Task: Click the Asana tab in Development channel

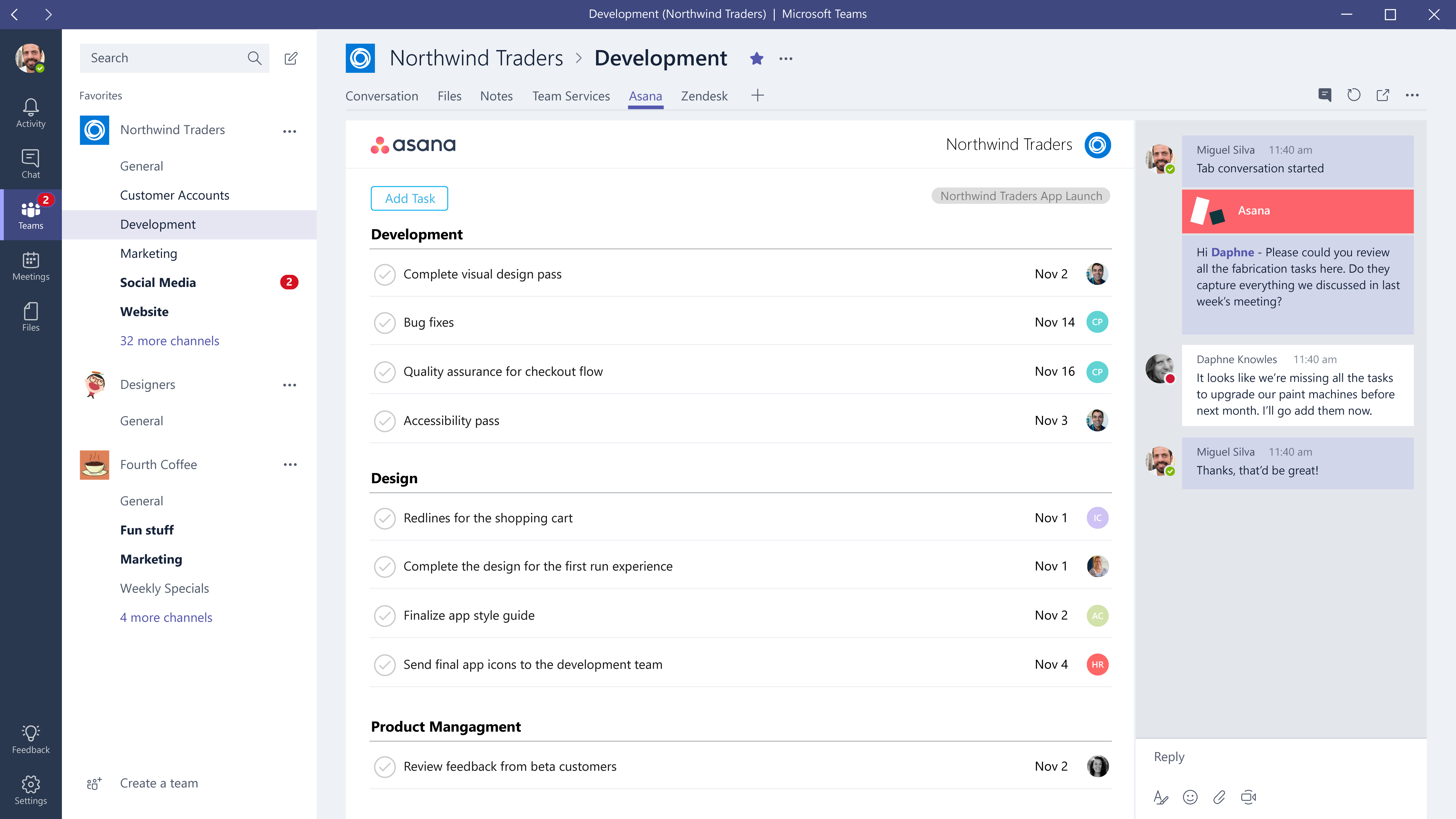Action: click(645, 96)
